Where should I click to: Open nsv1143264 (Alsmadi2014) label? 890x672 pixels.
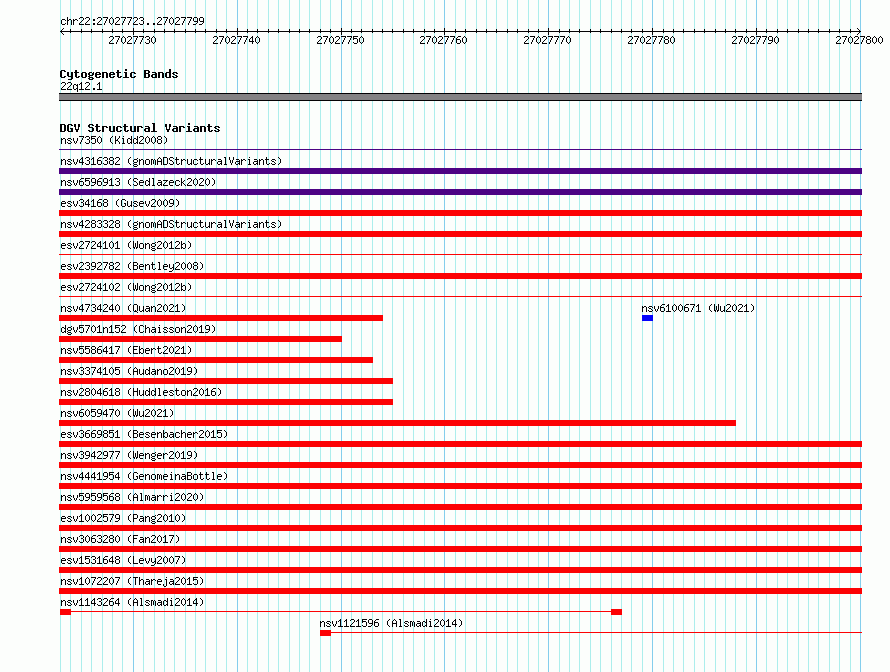tap(132, 602)
